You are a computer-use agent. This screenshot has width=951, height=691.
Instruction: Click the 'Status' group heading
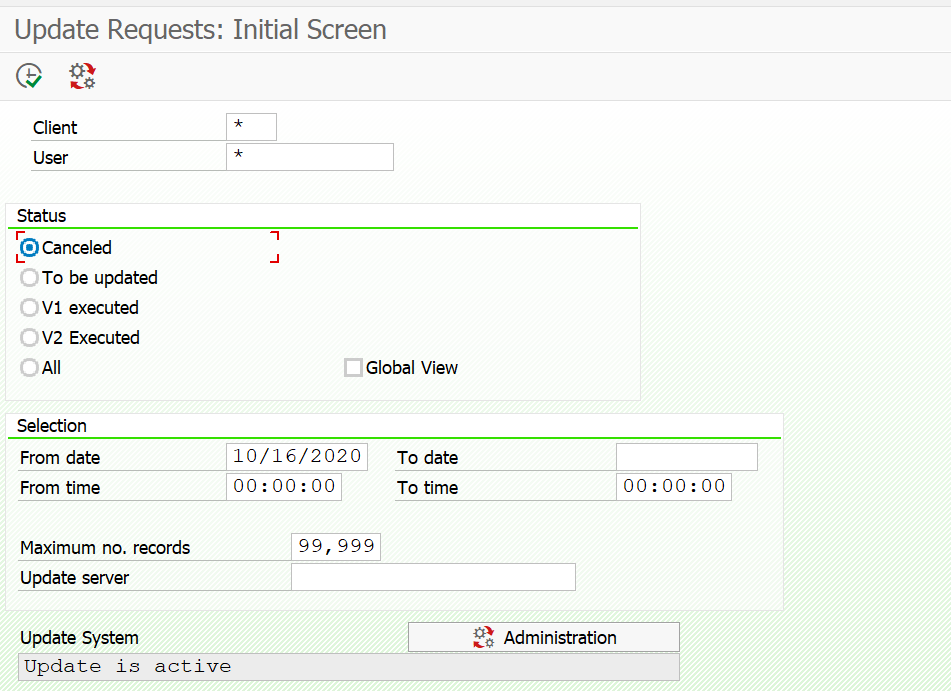[41, 216]
